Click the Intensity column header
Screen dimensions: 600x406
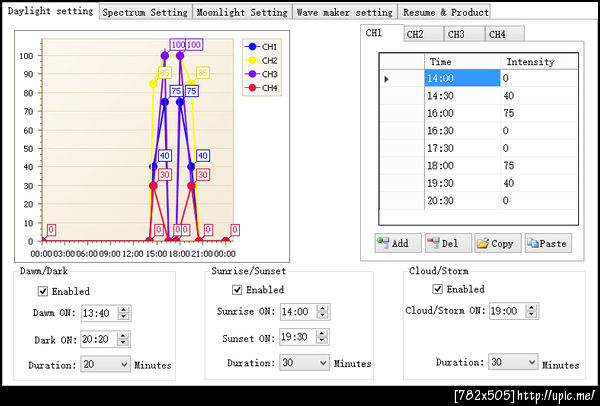(539, 62)
